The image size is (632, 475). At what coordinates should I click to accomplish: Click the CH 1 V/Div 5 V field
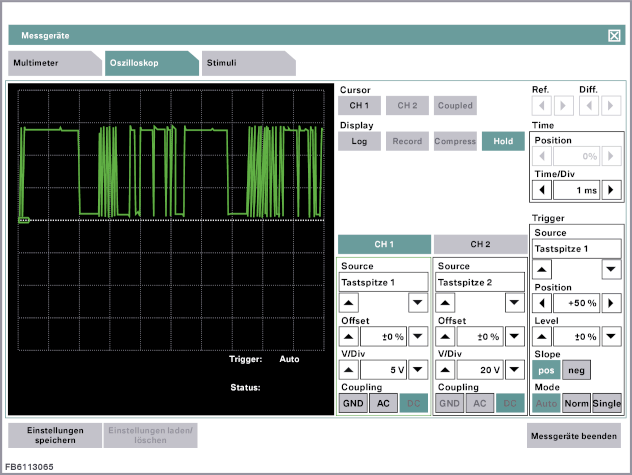click(383, 370)
